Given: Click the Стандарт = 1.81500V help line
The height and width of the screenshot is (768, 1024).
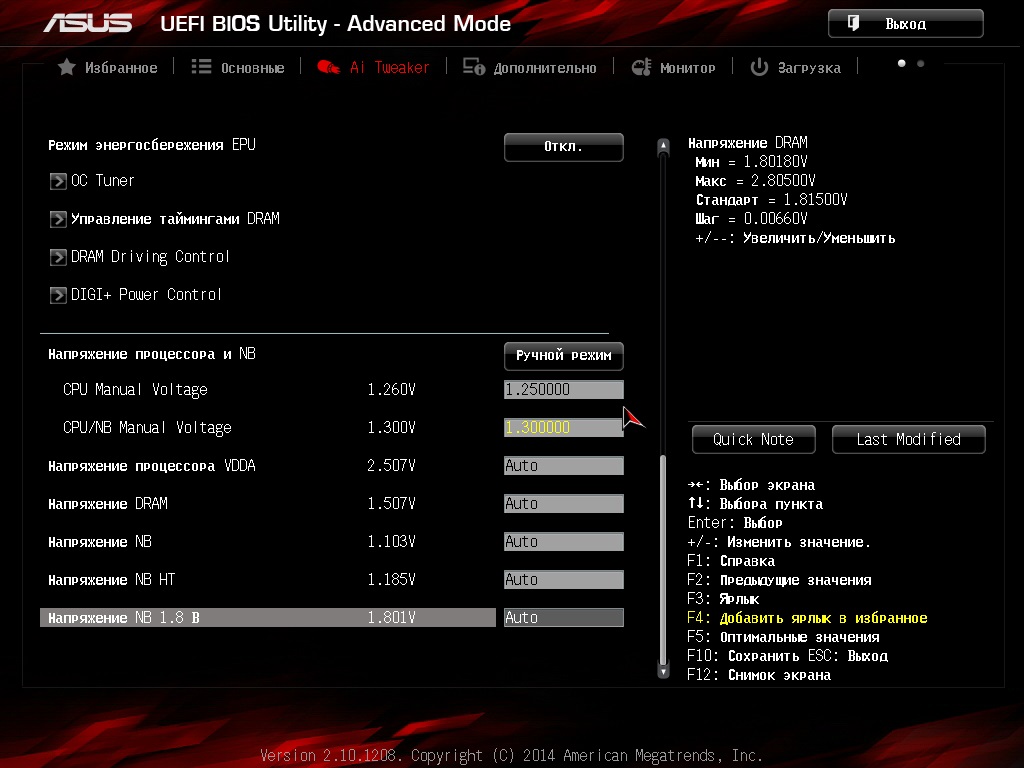Looking at the screenshot, I should click(772, 200).
